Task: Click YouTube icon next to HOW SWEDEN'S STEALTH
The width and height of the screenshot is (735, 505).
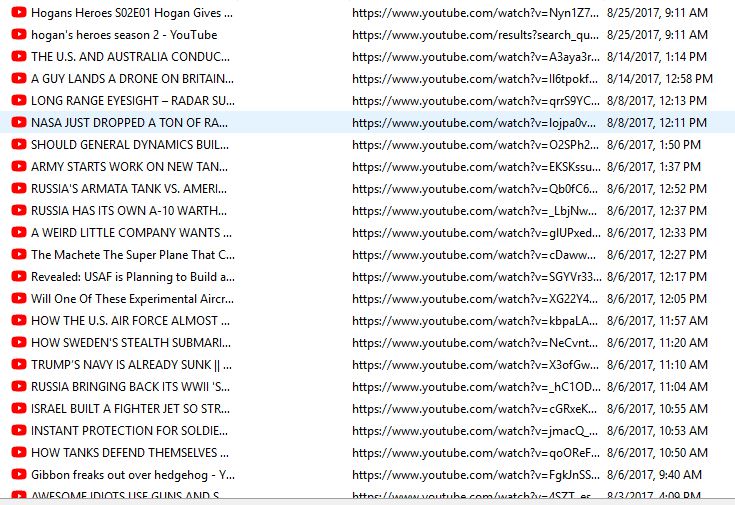Action: pos(19,343)
